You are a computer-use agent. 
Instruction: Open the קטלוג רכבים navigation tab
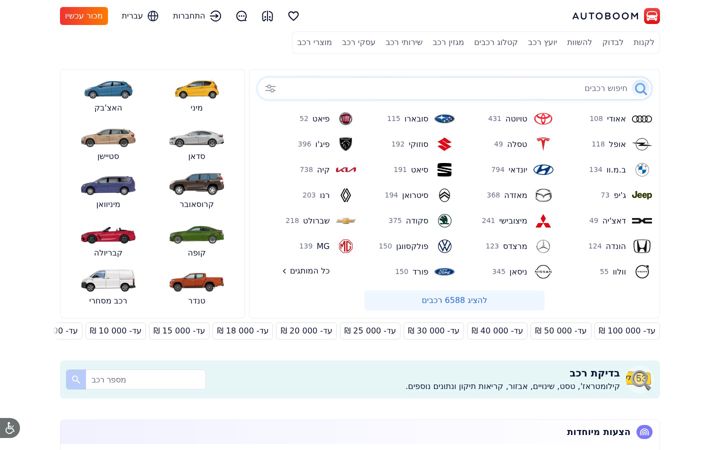495,42
